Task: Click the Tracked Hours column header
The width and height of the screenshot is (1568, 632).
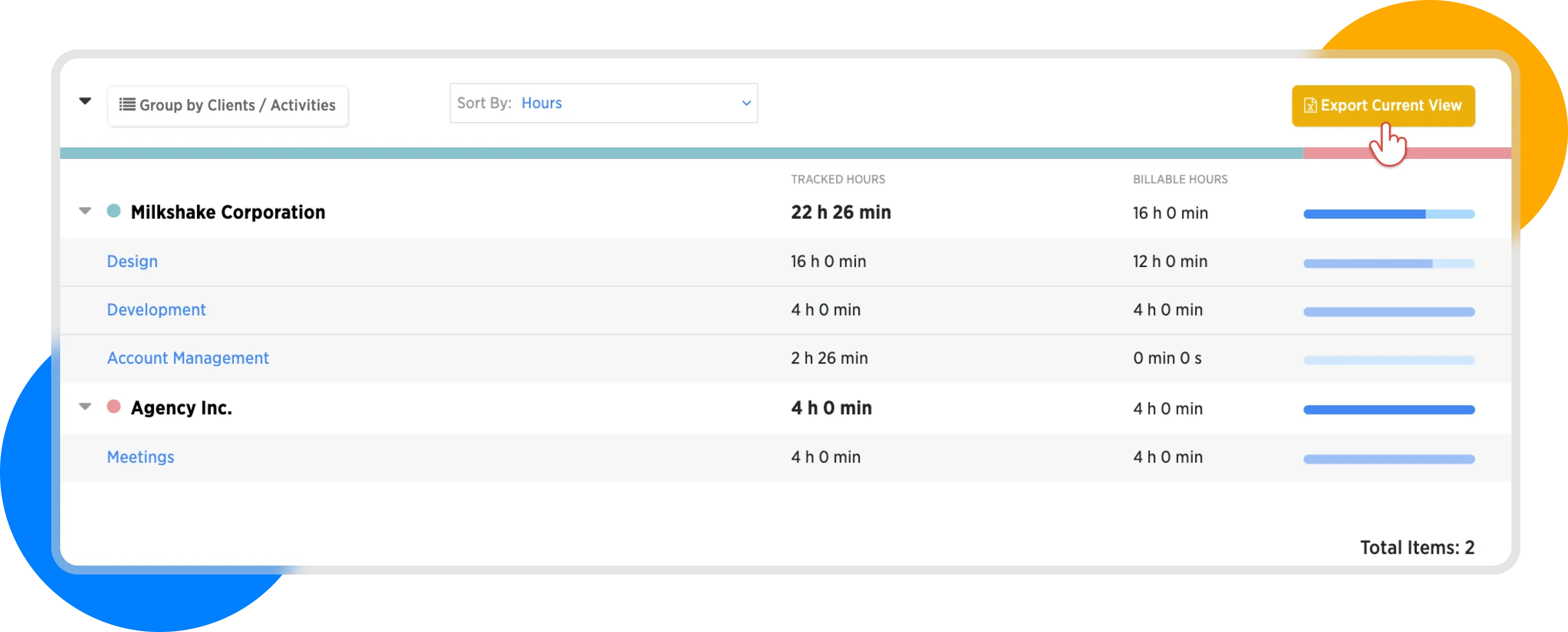Action: 837,180
